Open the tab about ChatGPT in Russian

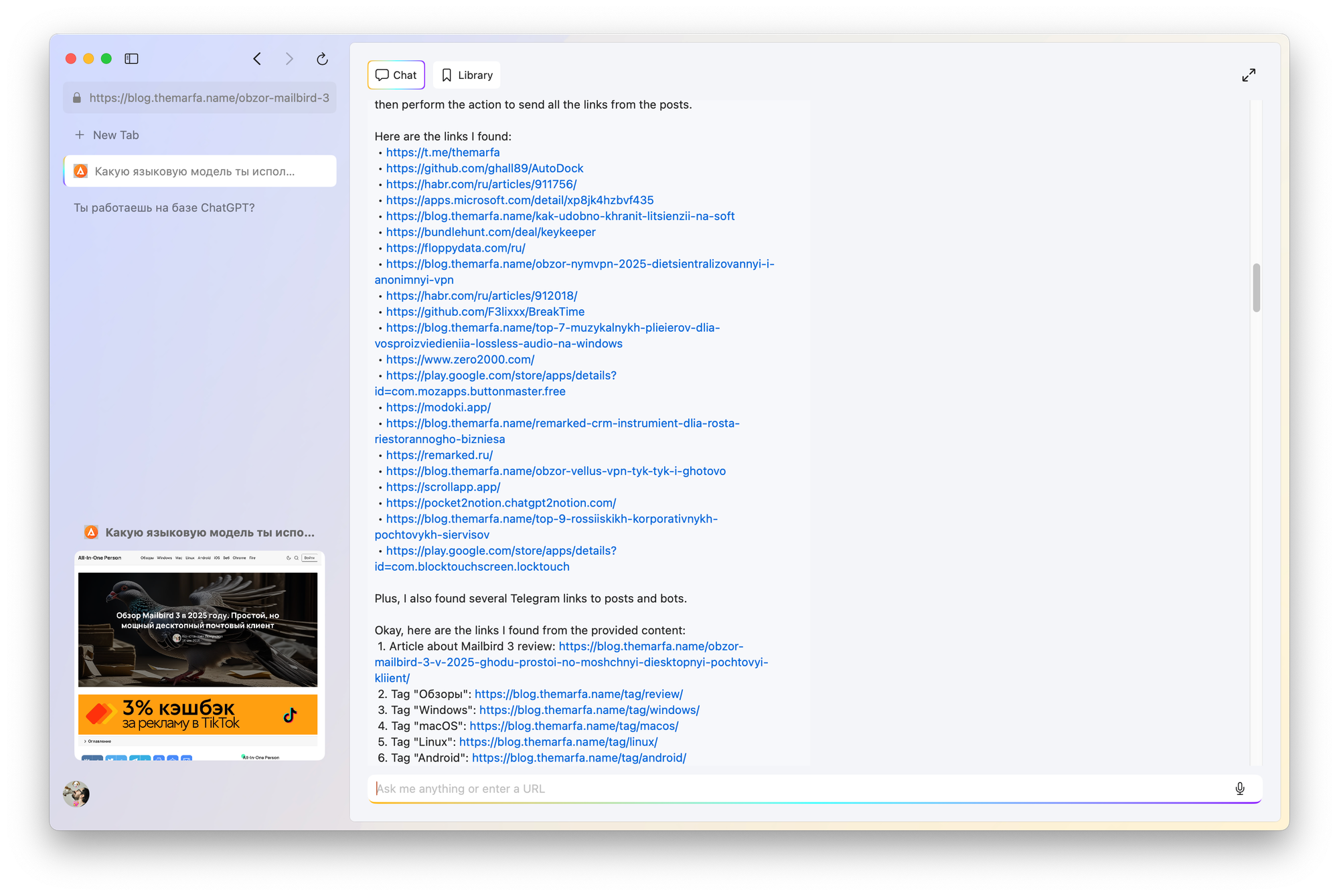(164, 207)
